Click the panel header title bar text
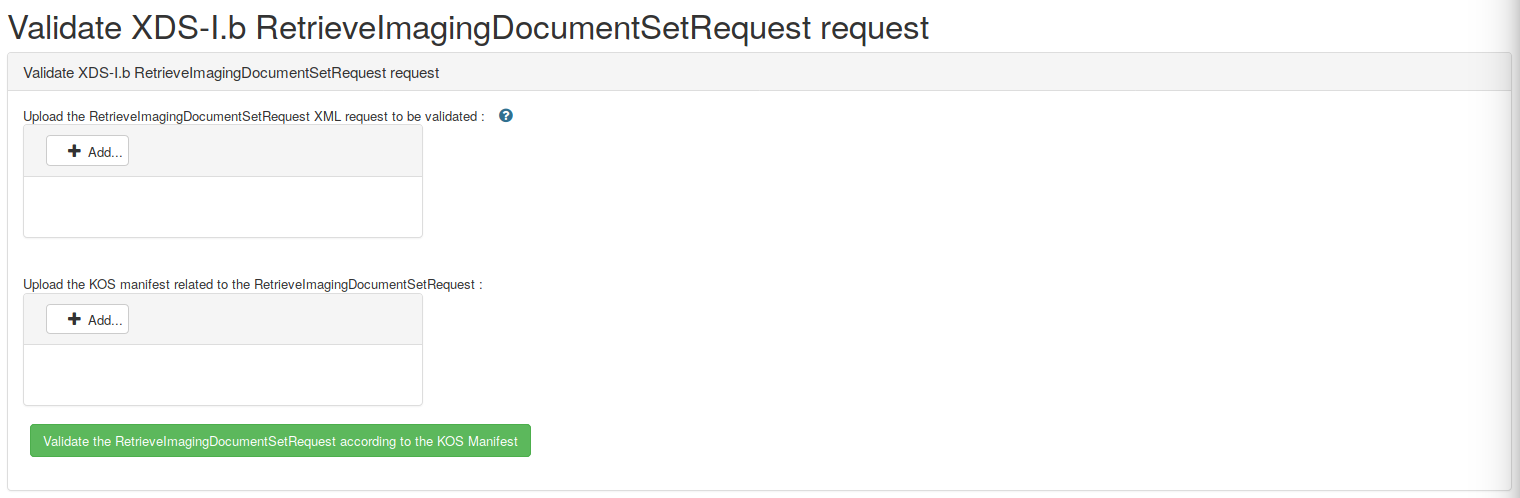 coord(231,72)
